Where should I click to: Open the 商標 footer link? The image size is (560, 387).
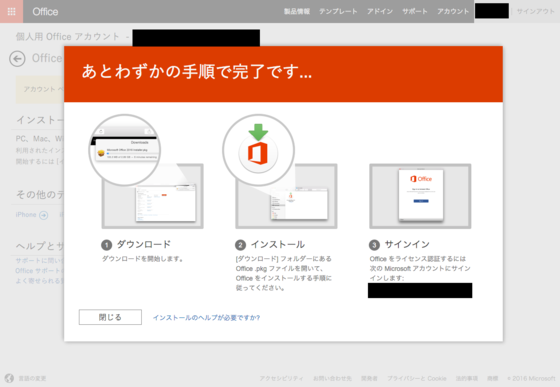pos(492,378)
